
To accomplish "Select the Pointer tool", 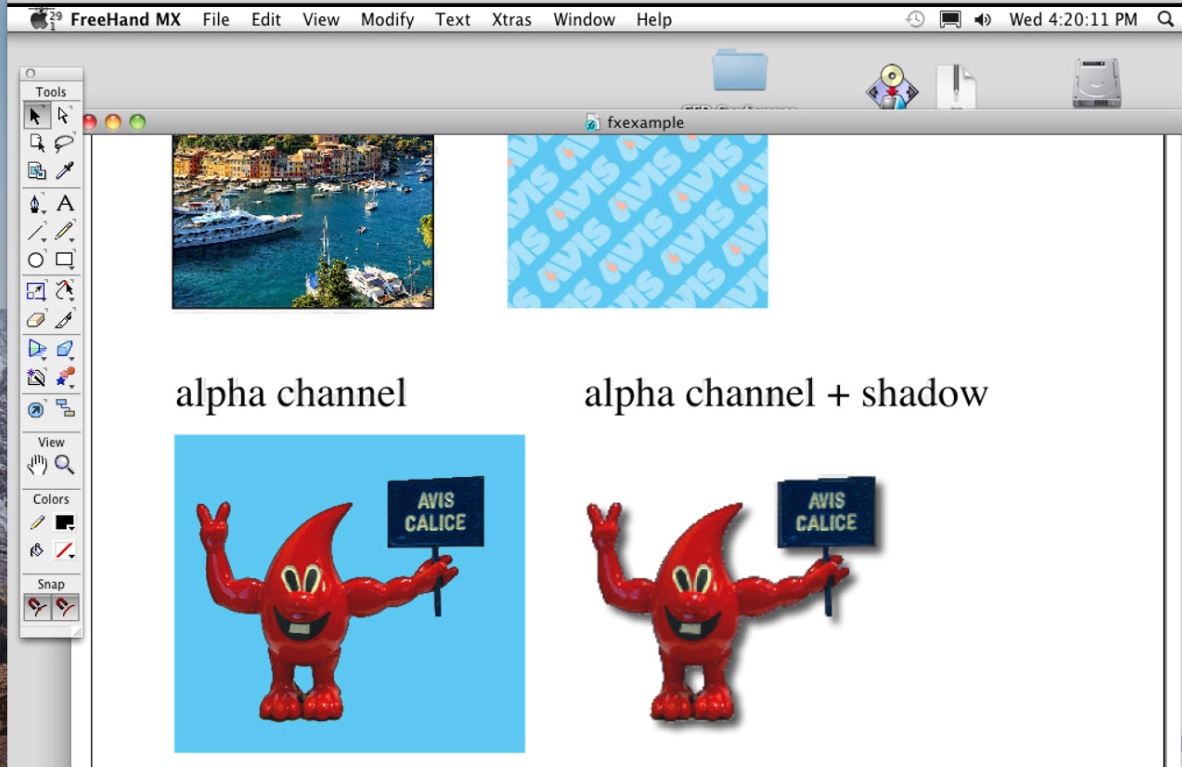I will click(x=35, y=115).
